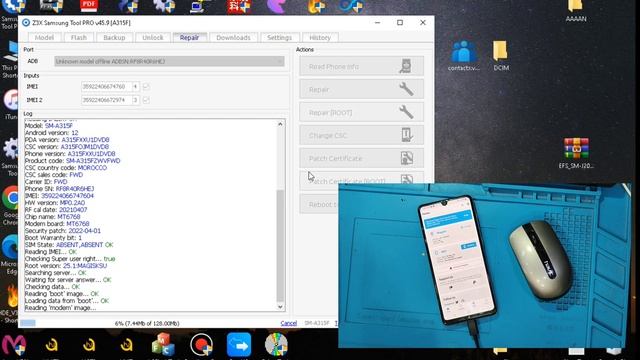Toggle the checkbox beside IMEI 2 field

coord(146,100)
